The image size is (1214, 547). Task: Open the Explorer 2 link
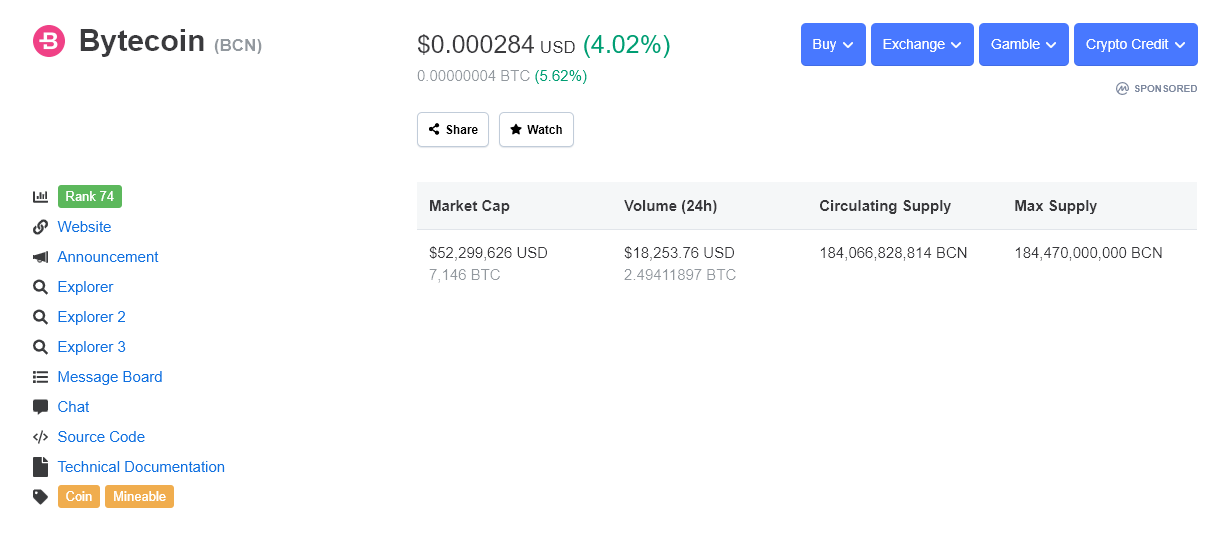point(92,317)
